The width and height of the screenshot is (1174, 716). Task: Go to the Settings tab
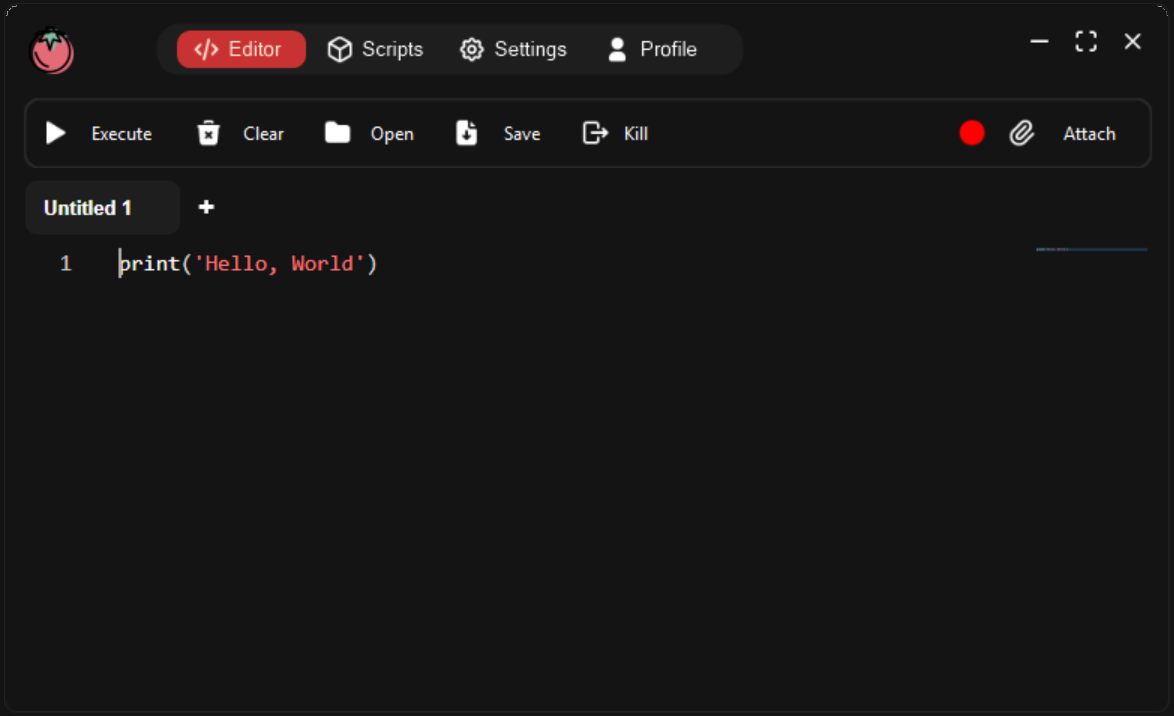[x=513, y=49]
